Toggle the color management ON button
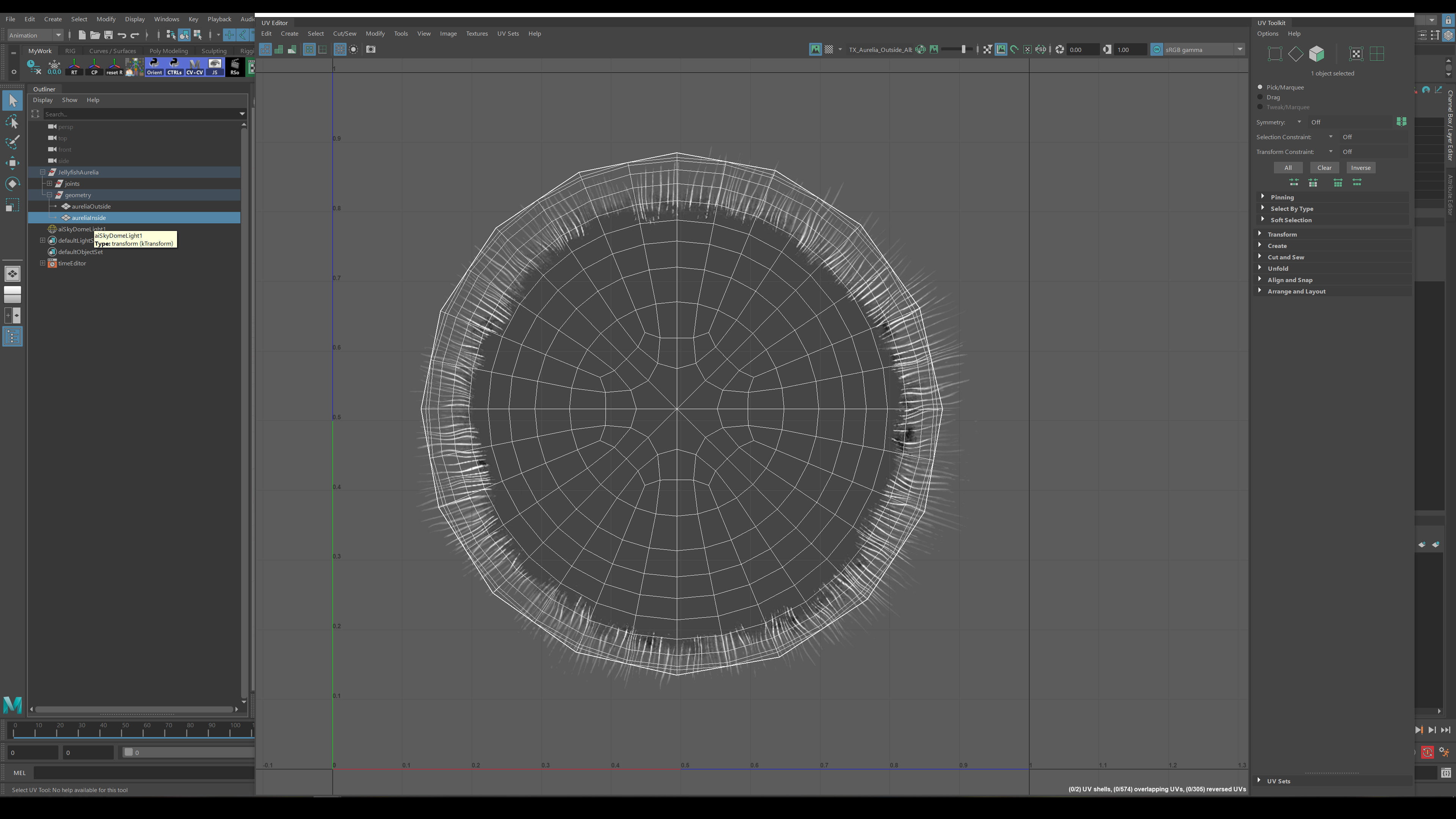Image resolution: width=1456 pixels, height=819 pixels. [1156, 50]
